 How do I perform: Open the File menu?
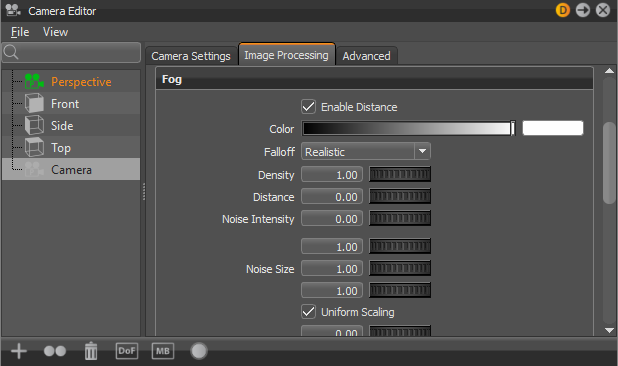pyautogui.click(x=20, y=32)
